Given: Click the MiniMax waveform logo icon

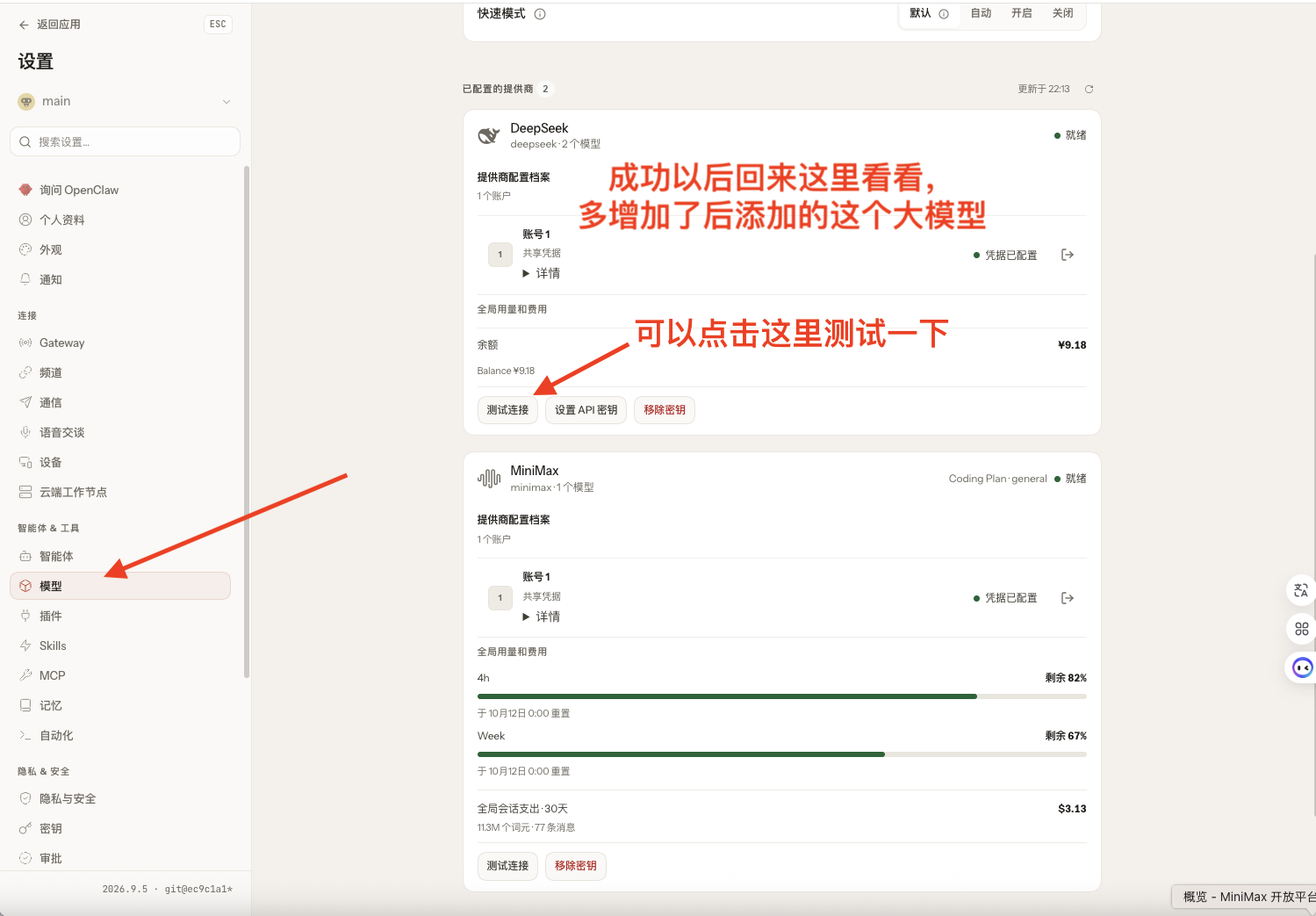Looking at the screenshot, I should pyautogui.click(x=488, y=479).
